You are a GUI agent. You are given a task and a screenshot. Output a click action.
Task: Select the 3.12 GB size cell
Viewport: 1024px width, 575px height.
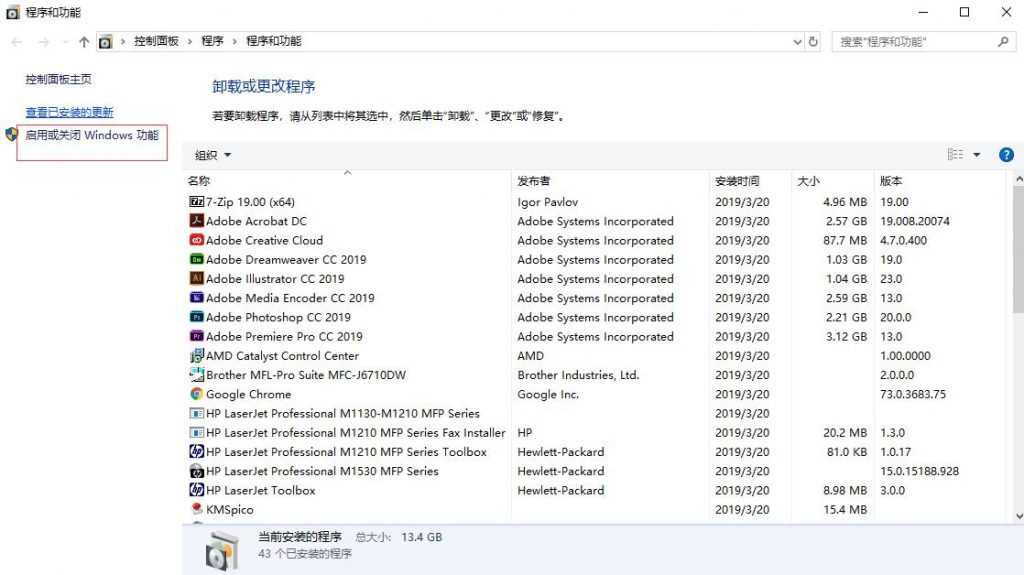[846, 337]
